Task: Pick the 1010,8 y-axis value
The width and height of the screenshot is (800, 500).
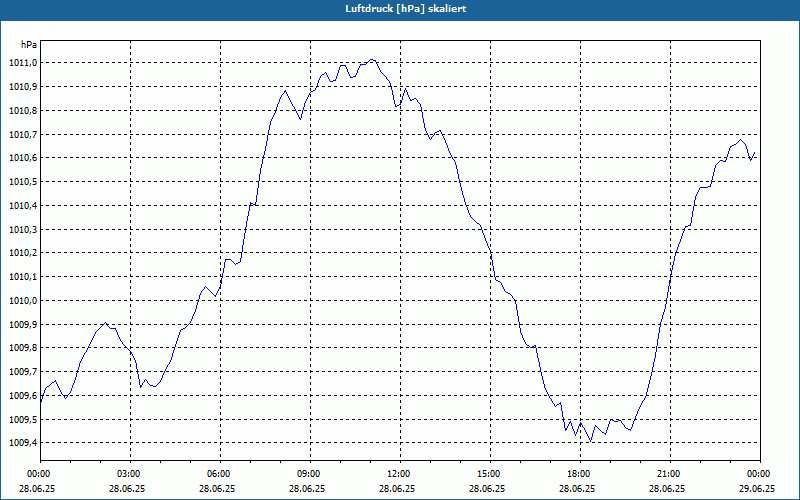Action: point(23,110)
